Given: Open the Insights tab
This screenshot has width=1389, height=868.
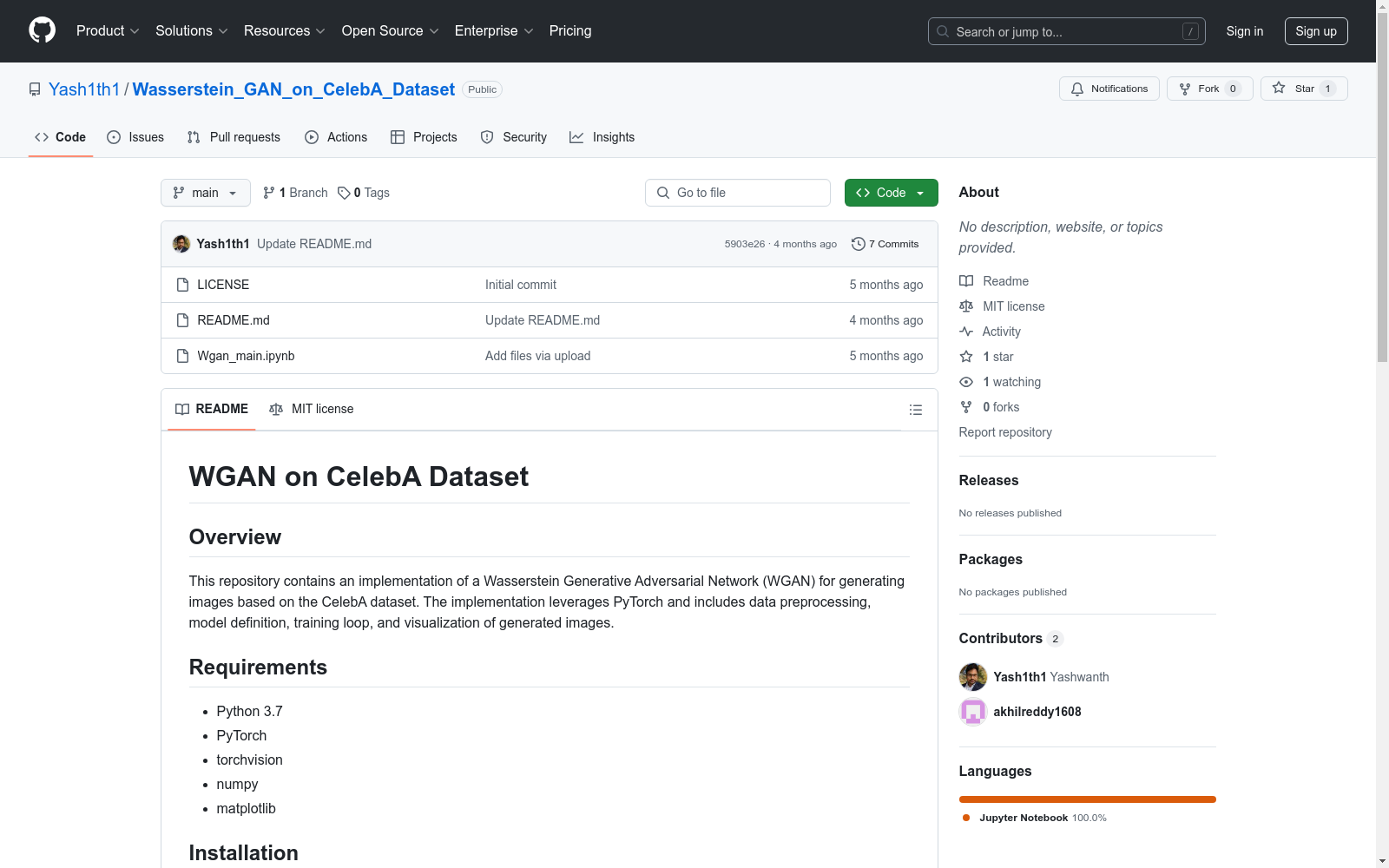Looking at the screenshot, I should tap(602, 137).
